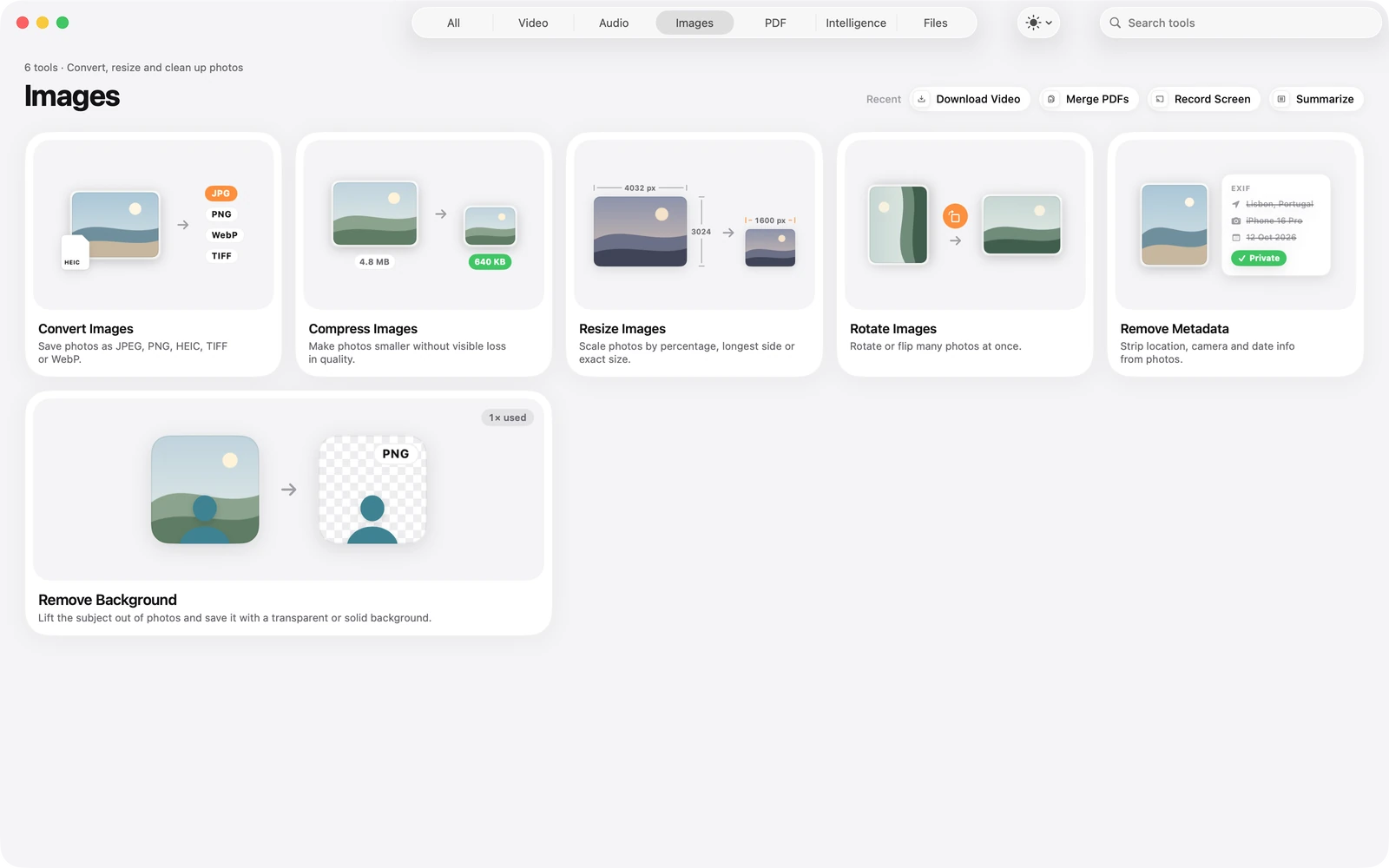Click the Rotate Images title
This screenshot has width=1389, height=868.
[893, 329]
